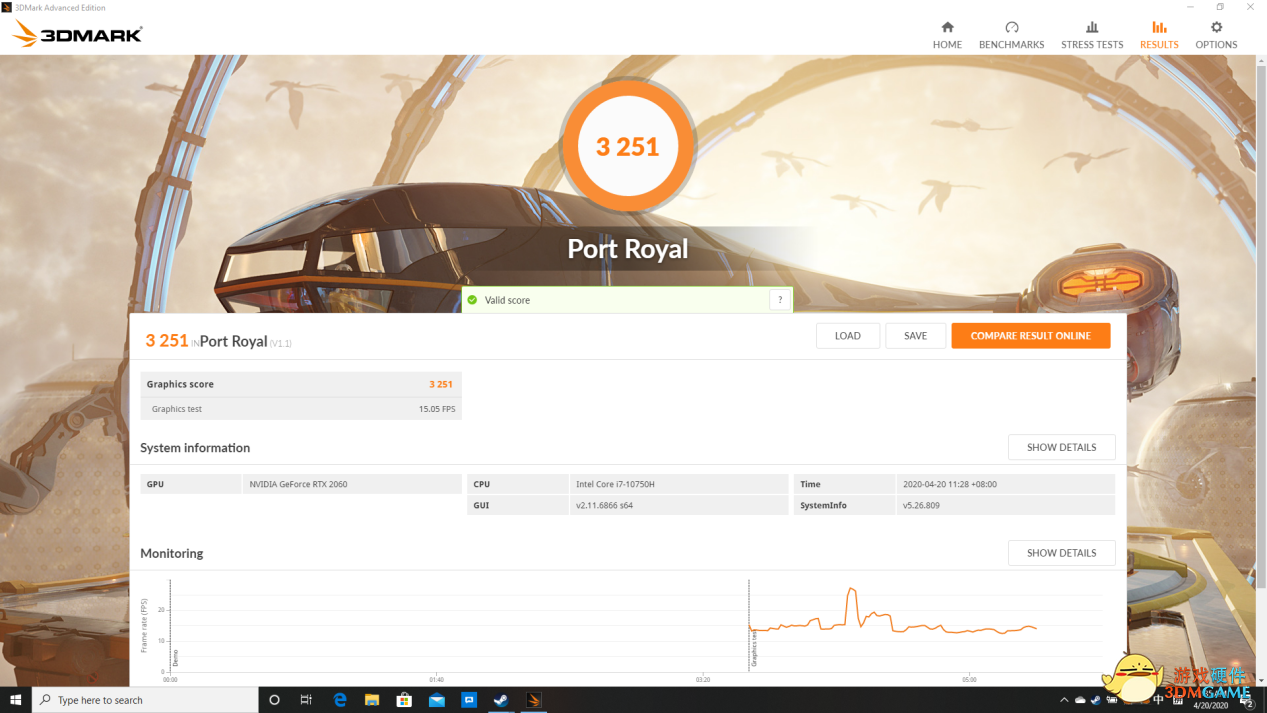Select the Graphics test 15.05 FPS row
Screen dimensions: 1267x713
click(x=301, y=409)
